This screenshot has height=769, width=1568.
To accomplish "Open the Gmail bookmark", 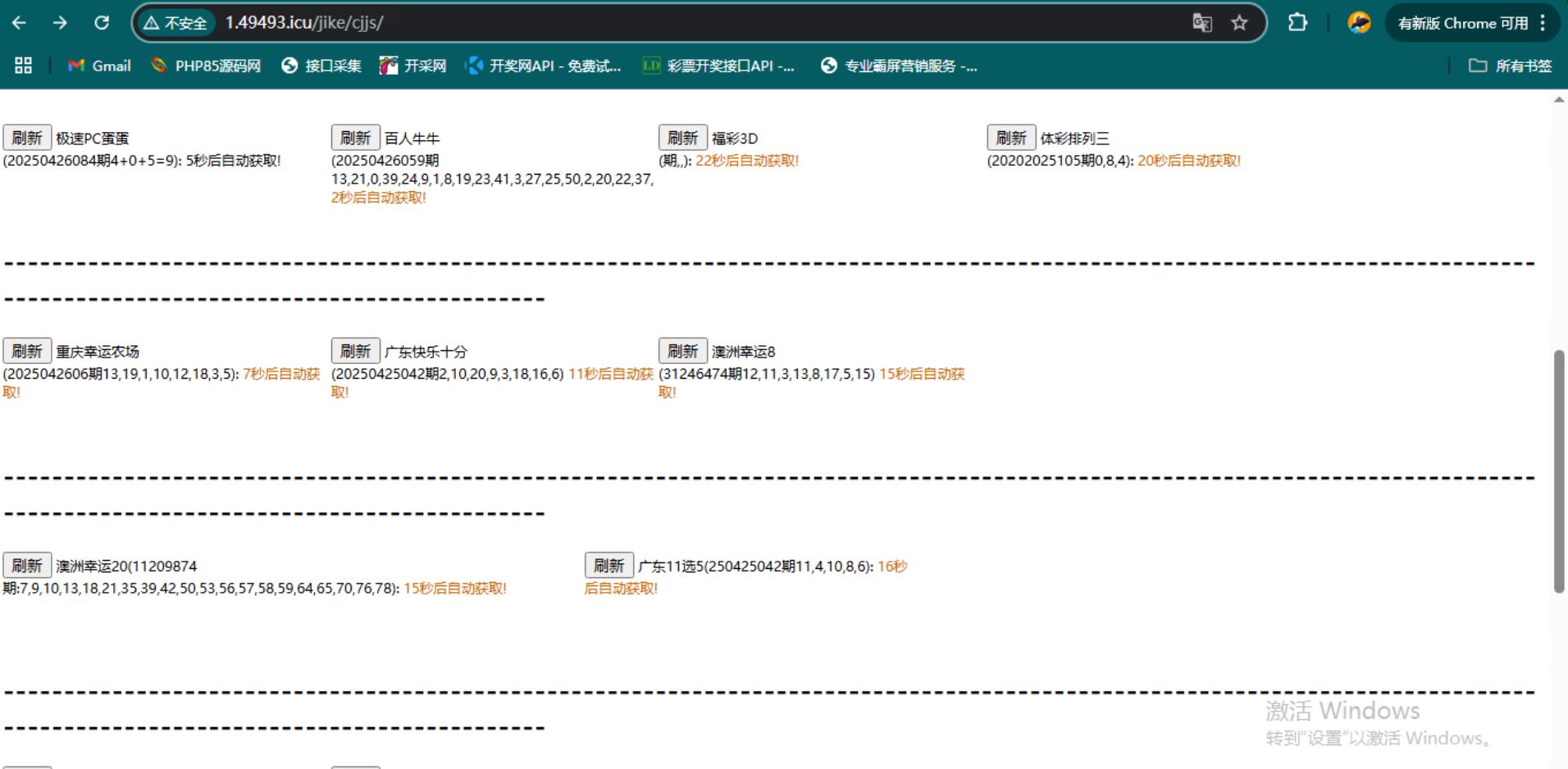I will coord(99,66).
